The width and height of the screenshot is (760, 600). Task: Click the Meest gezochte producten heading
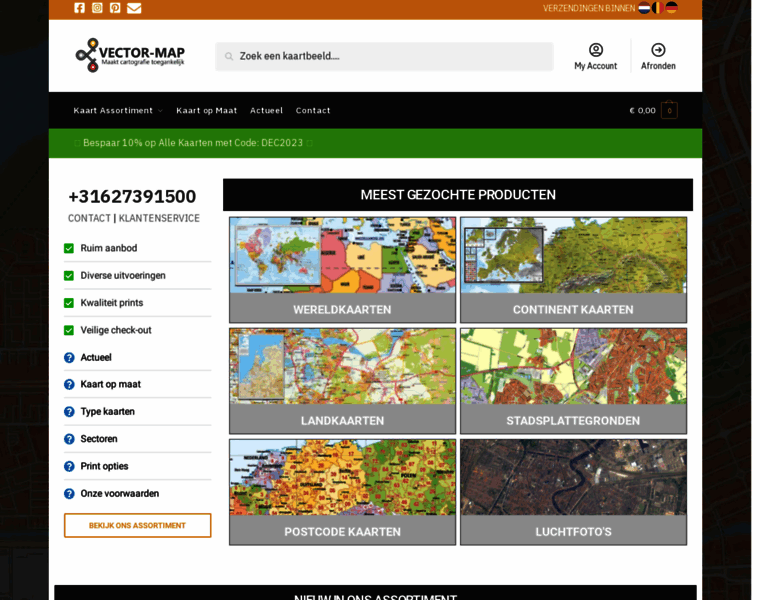[x=458, y=195]
